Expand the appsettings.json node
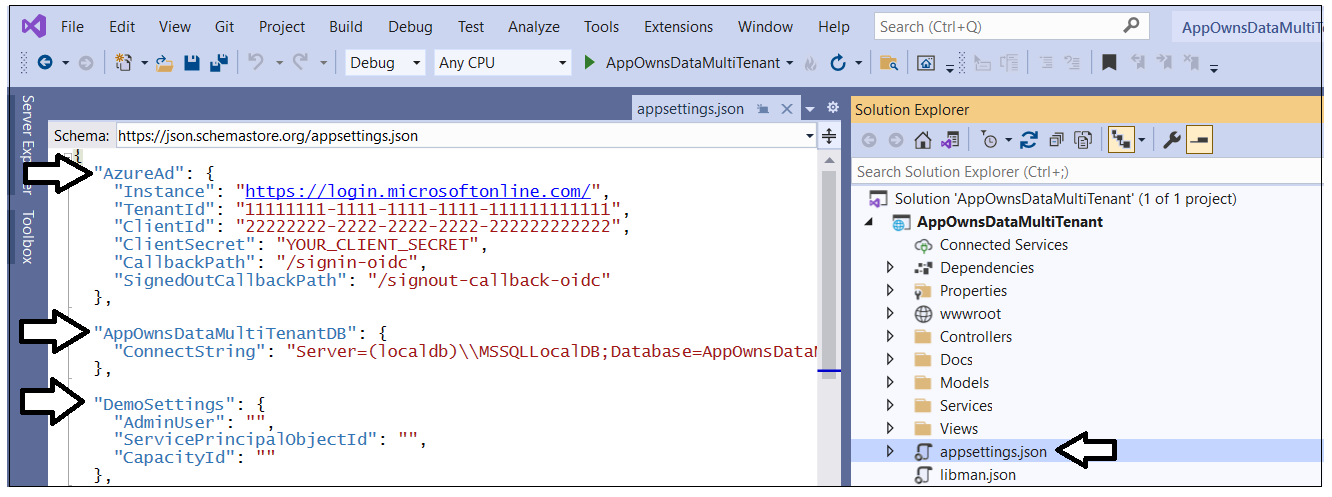 [891, 452]
